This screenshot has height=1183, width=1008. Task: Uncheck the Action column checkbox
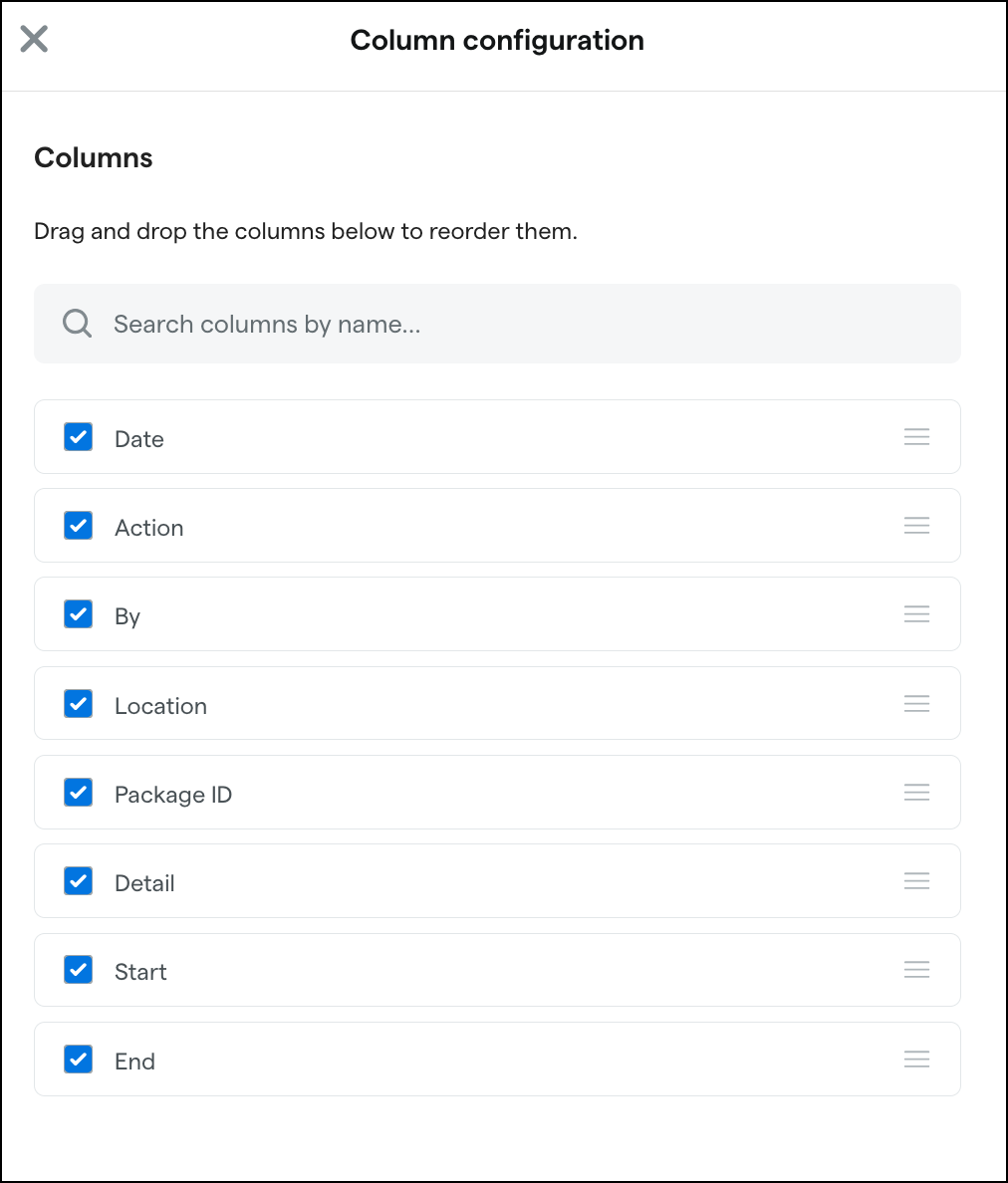click(79, 526)
